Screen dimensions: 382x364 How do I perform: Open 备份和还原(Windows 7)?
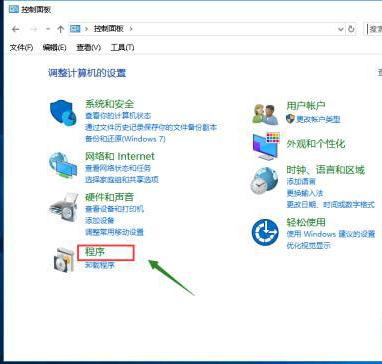pyautogui.click(x=125, y=139)
